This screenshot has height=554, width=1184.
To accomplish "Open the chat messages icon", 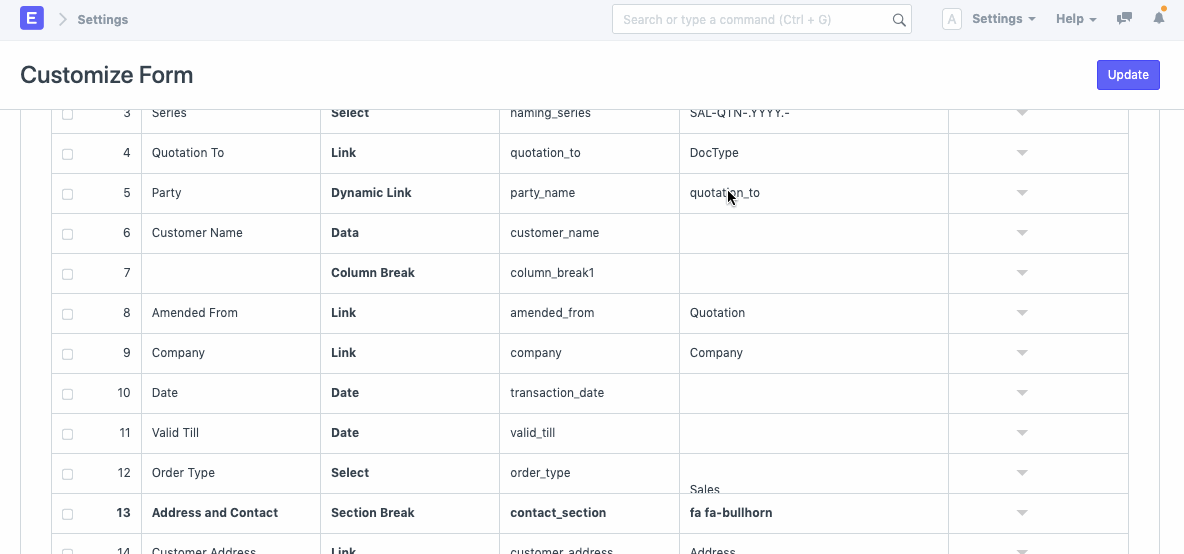I will (1124, 19).
